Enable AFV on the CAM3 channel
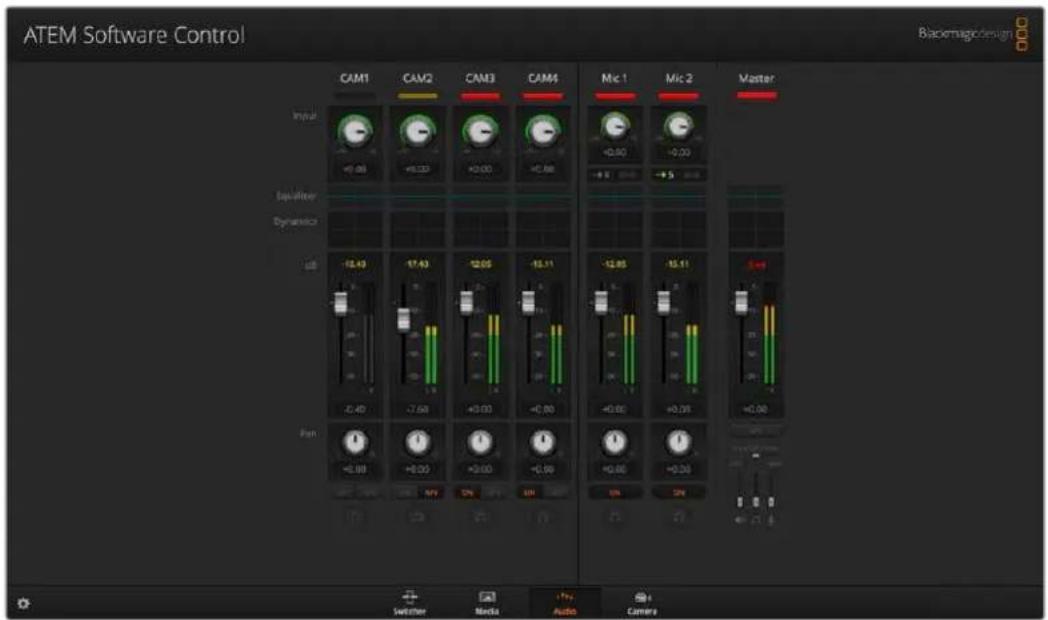The image size is (1048, 620). point(493,492)
